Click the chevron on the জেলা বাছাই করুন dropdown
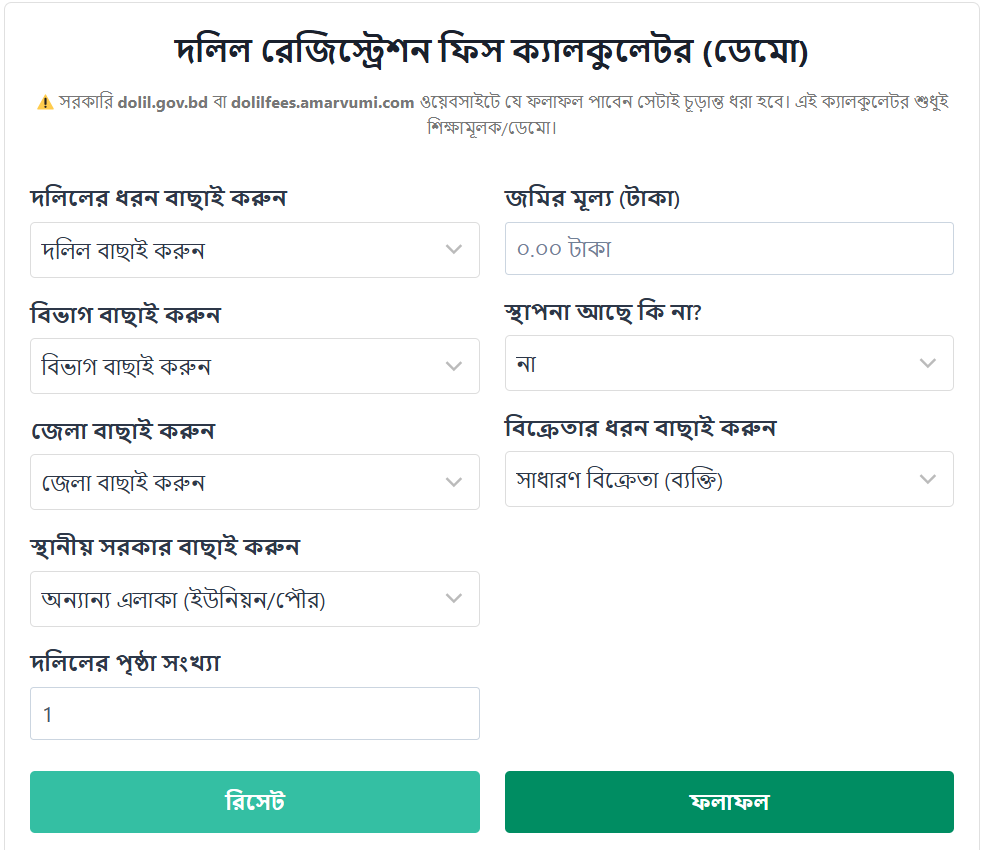The image size is (982, 850). click(x=452, y=482)
